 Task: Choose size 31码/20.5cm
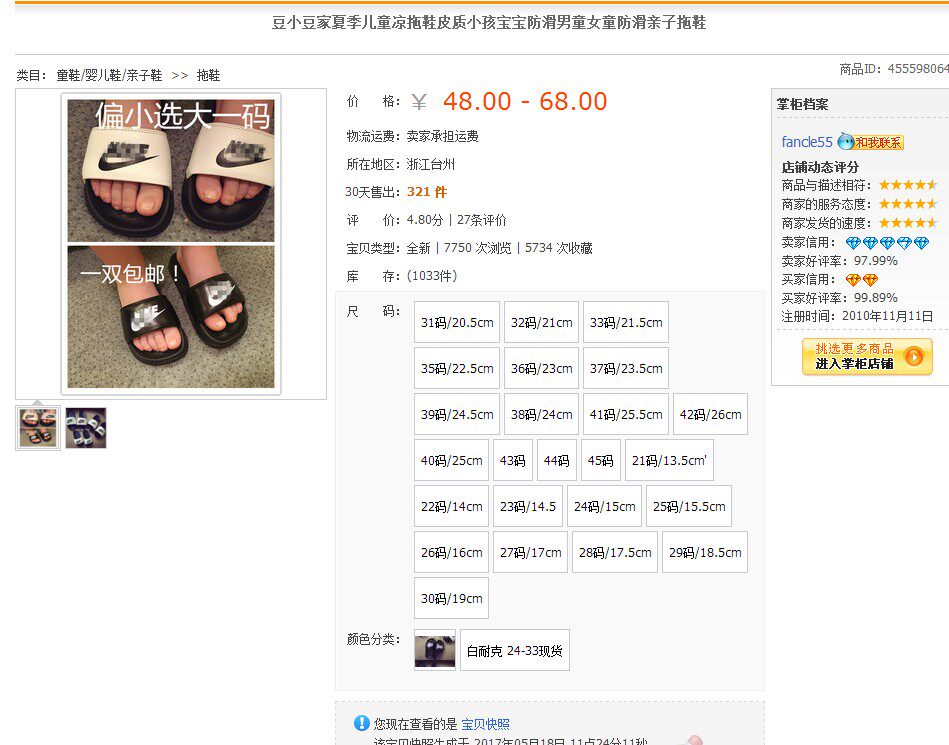point(457,323)
